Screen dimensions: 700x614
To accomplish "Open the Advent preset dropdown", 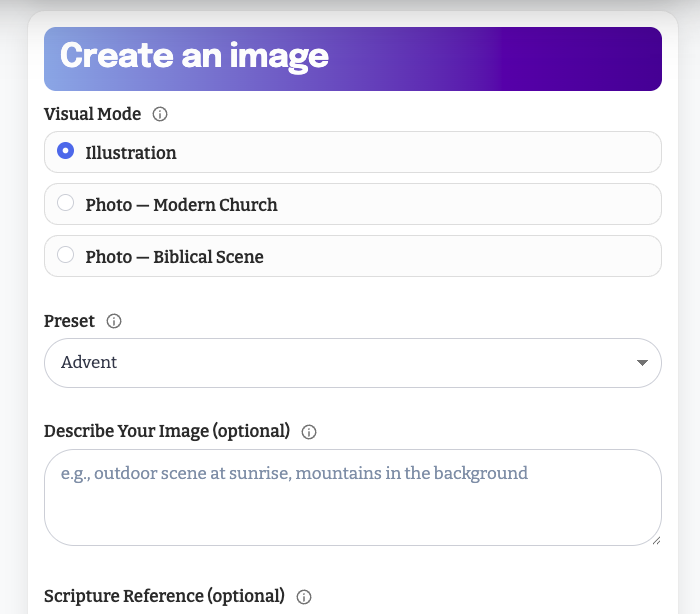I will pos(352,362).
